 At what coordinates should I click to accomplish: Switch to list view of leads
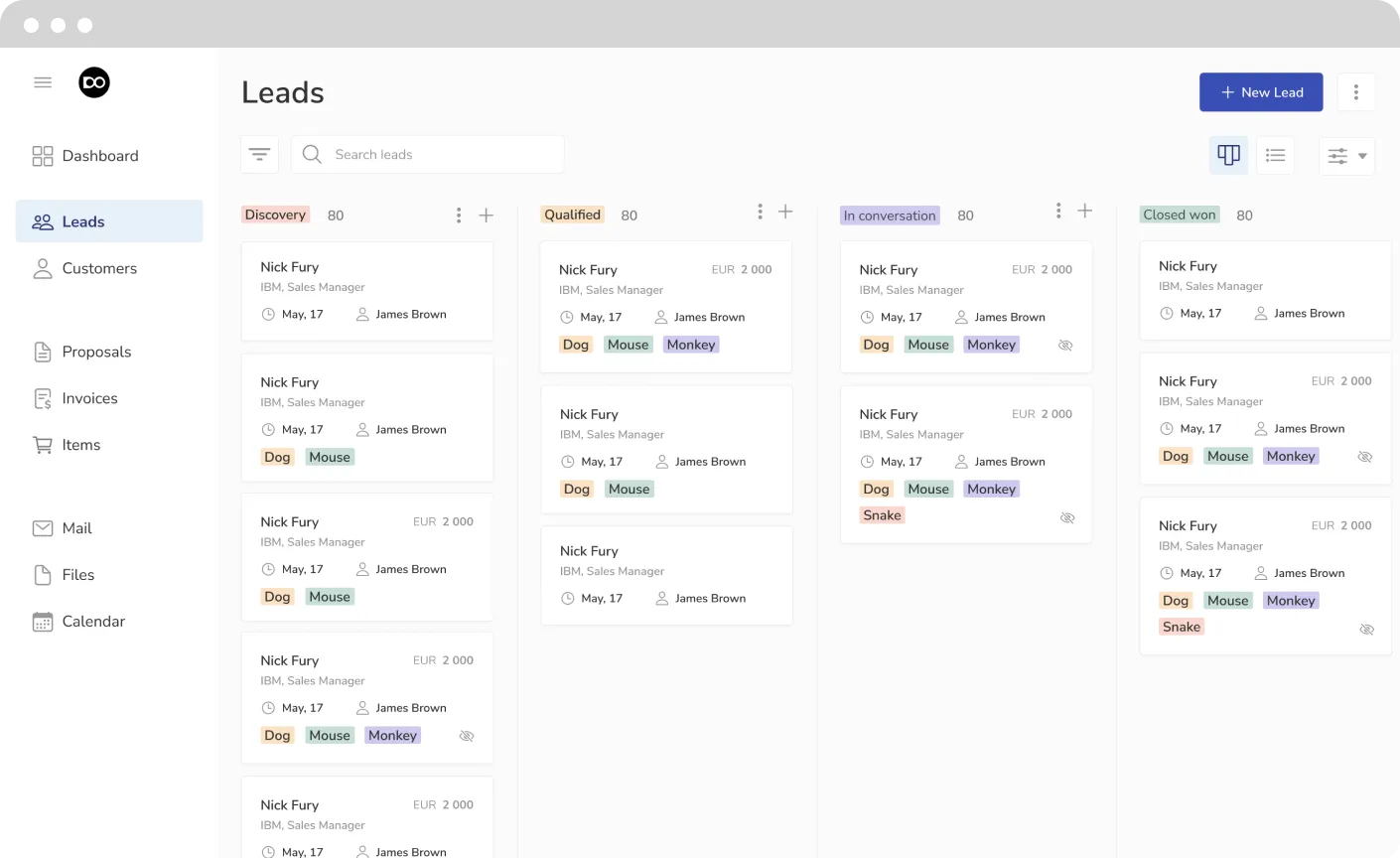click(1276, 155)
